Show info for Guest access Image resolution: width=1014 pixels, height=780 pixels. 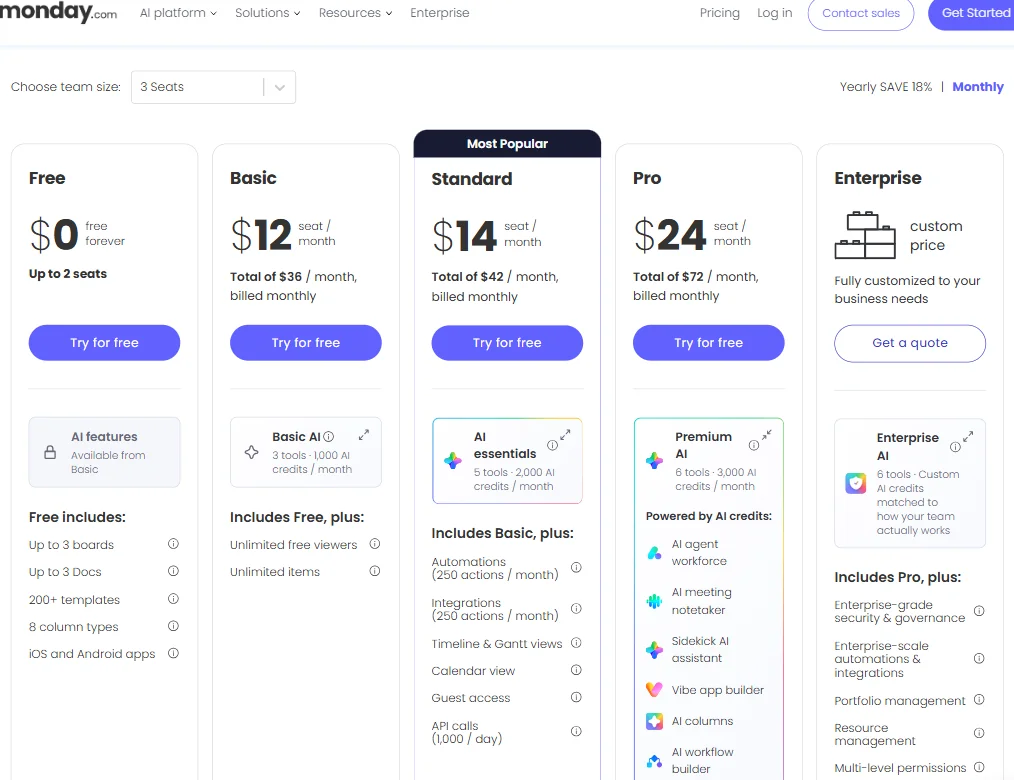[576, 697]
